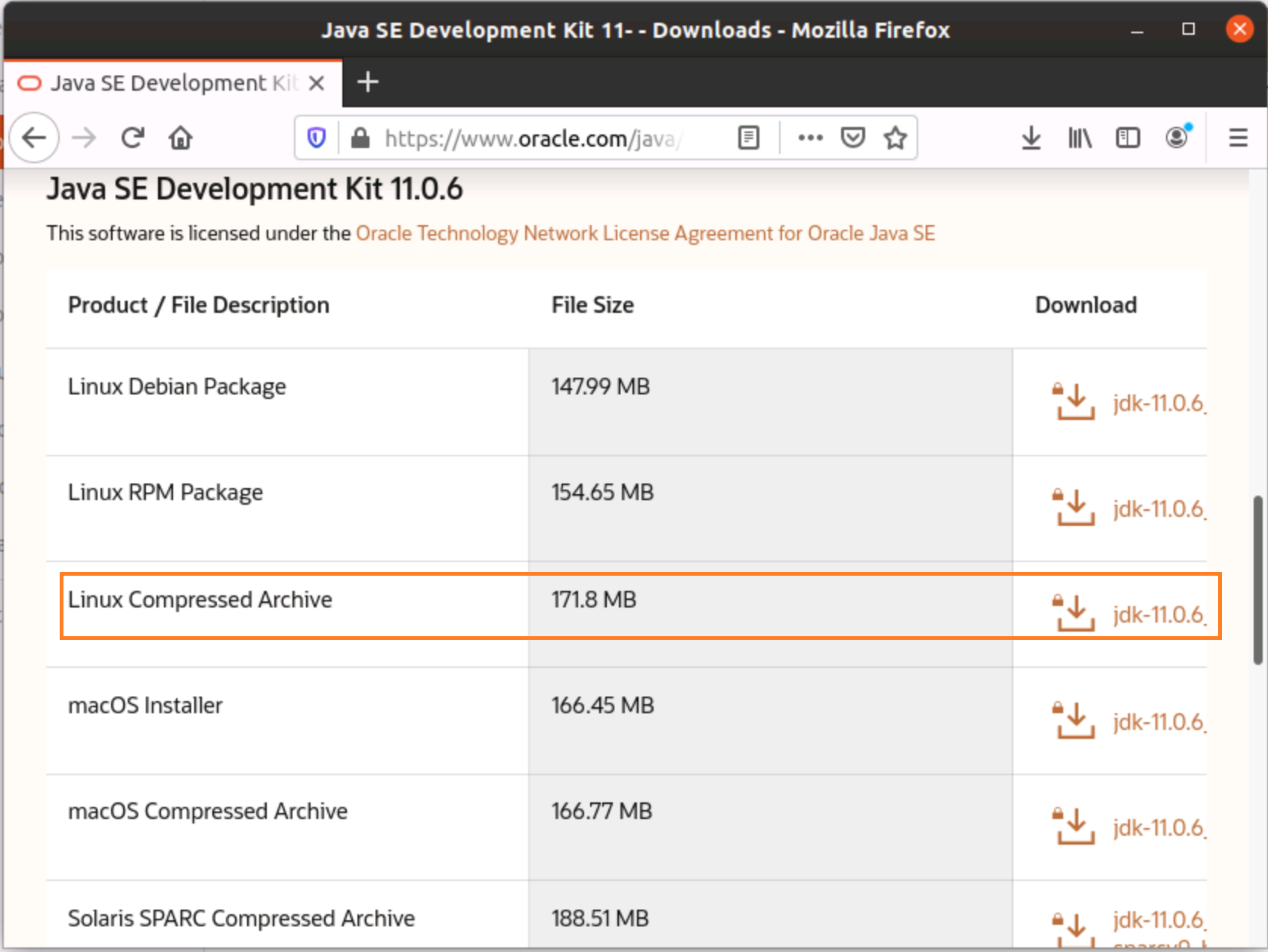The image size is (1268, 952).
Task: Open jdk-11.0.6 link for macOS Compressed Archive
Action: 1159,827
